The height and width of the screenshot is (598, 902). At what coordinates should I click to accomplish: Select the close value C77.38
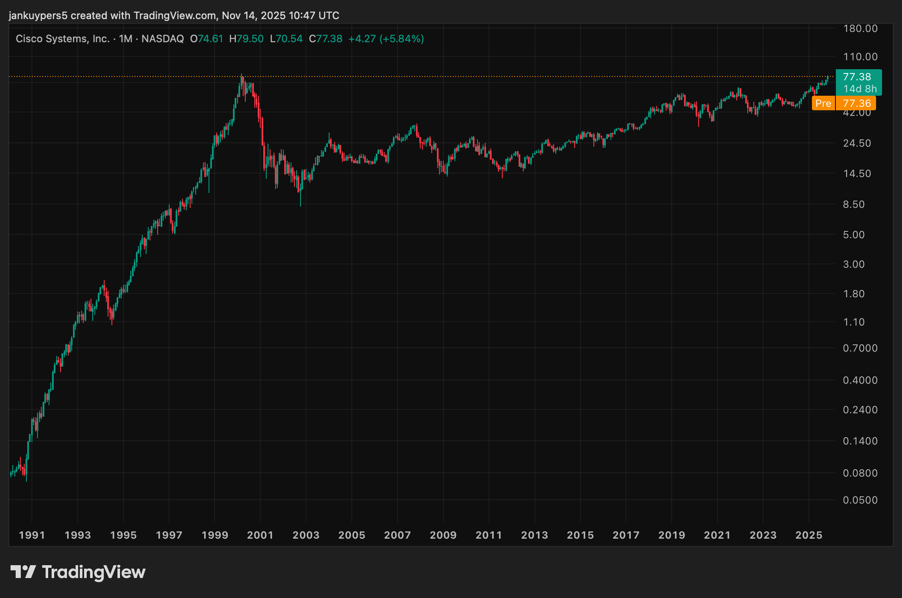(x=326, y=39)
